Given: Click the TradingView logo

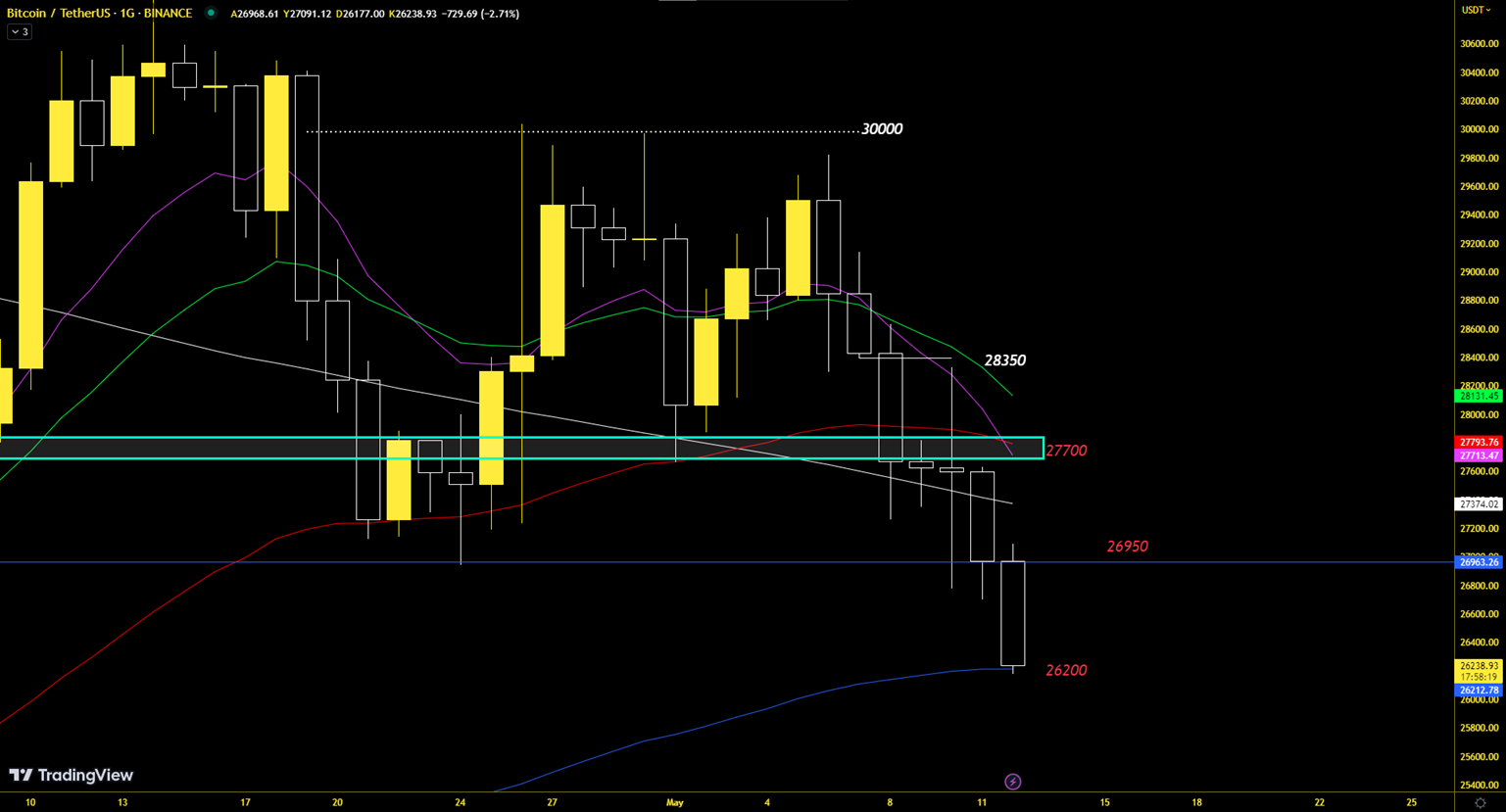Looking at the screenshot, I should 72,775.
